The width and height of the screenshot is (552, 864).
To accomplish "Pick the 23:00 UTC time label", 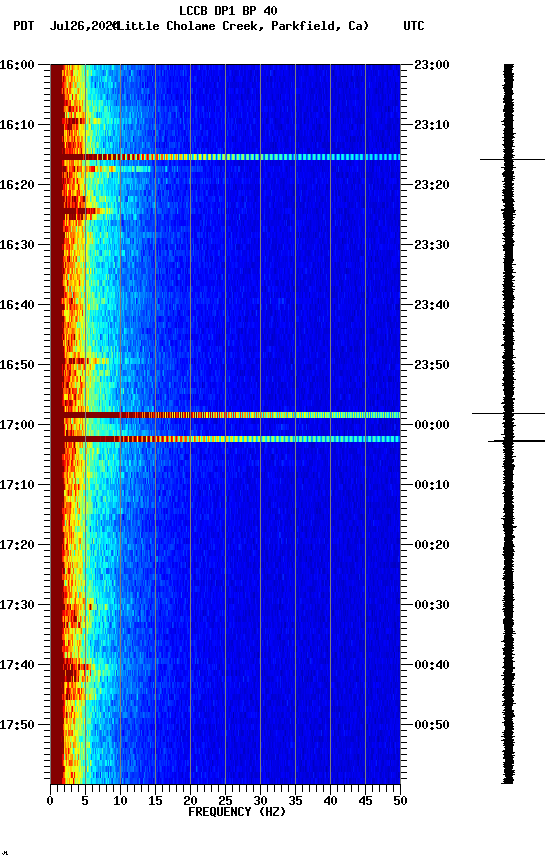I will (432, 64).
